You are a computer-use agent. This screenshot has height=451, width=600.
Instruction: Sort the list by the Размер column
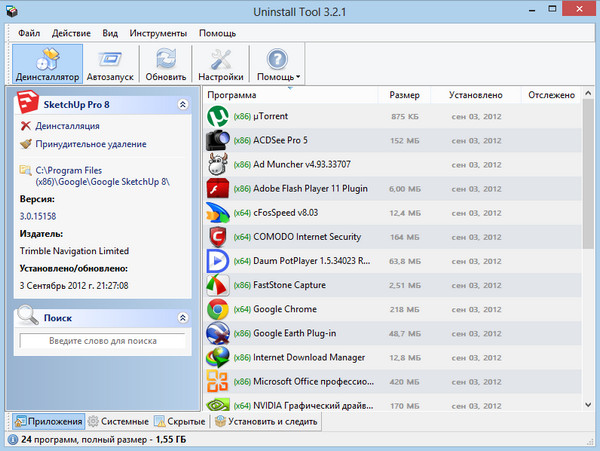[404, 95]
